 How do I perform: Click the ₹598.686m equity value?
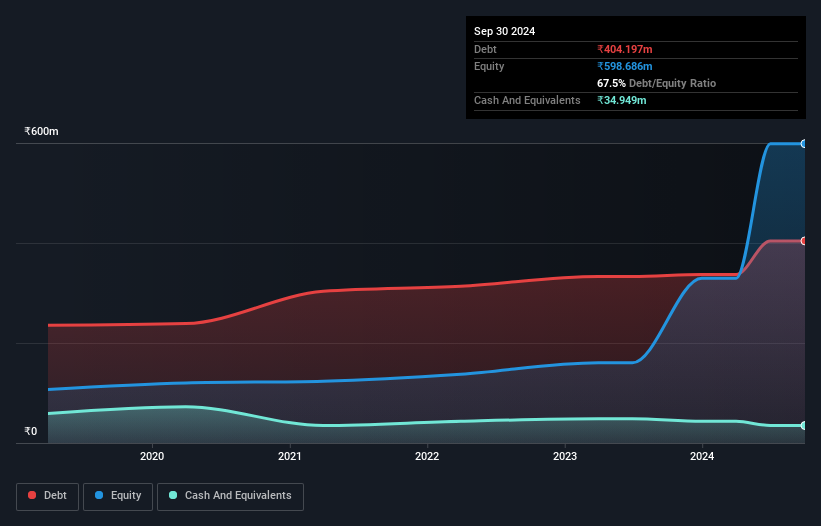[625, 66]
